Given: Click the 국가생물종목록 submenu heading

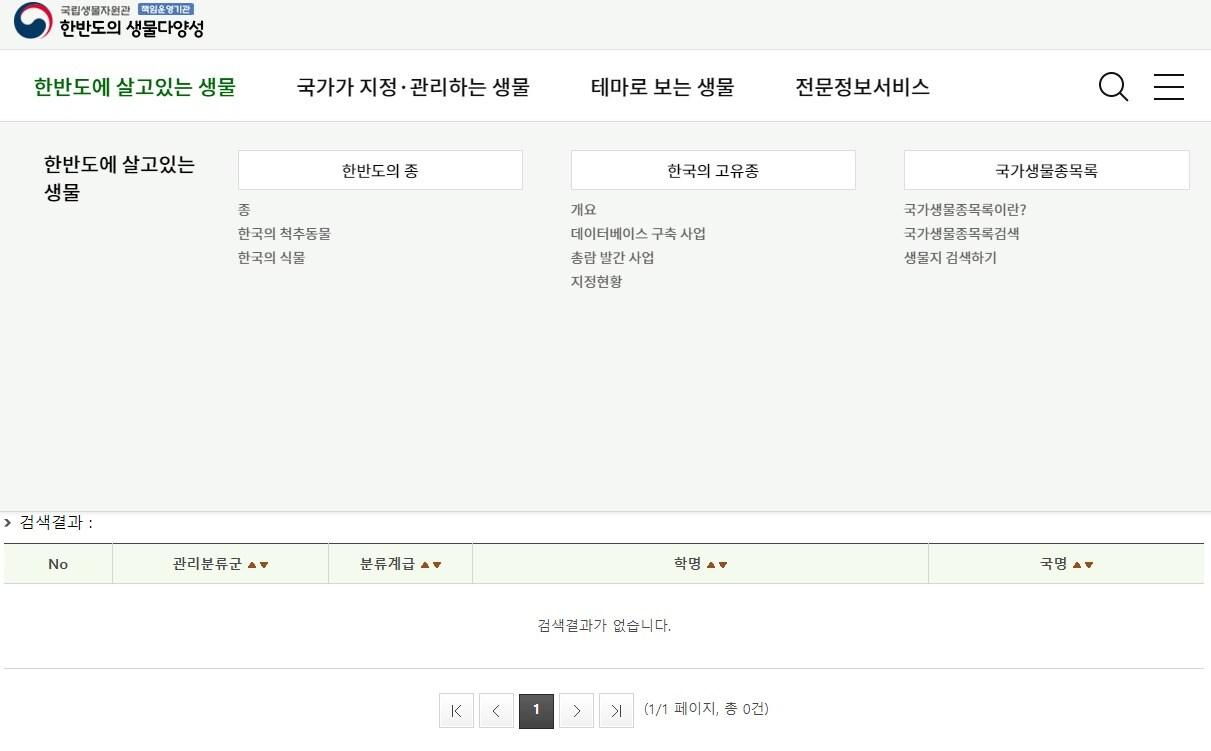Looking at the screenshot, I should [1046, 171].
